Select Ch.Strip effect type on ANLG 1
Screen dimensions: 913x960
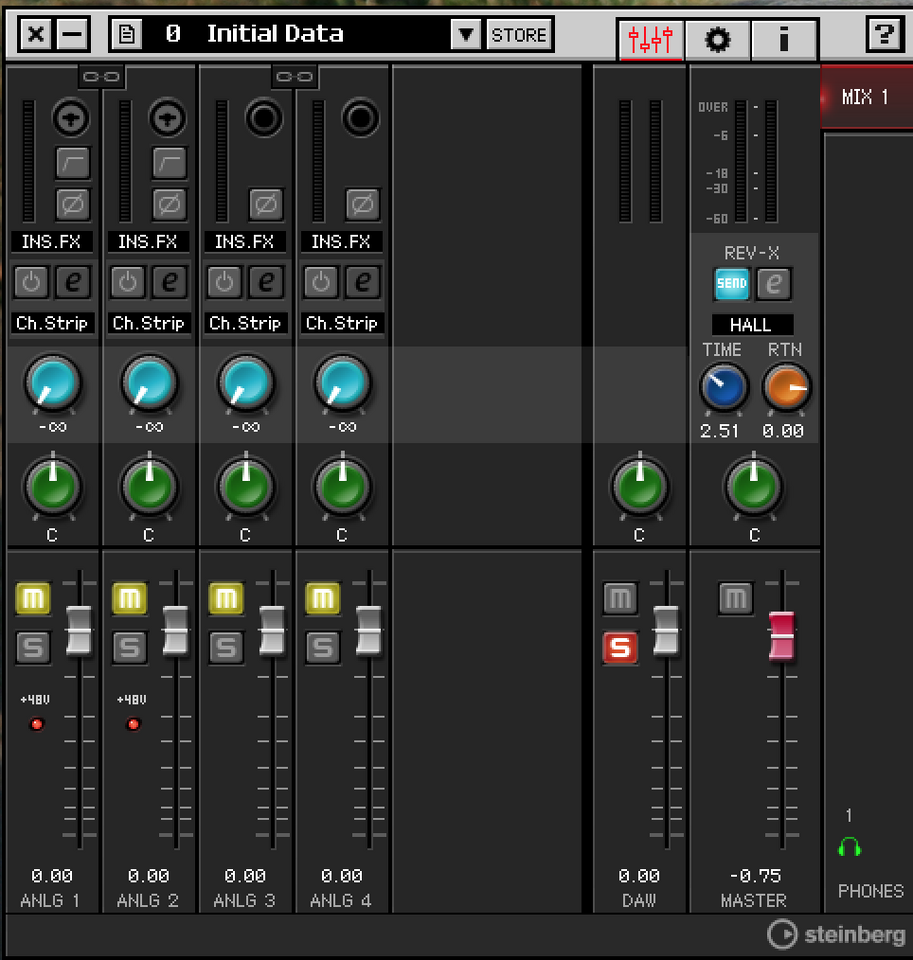(52, 323)
